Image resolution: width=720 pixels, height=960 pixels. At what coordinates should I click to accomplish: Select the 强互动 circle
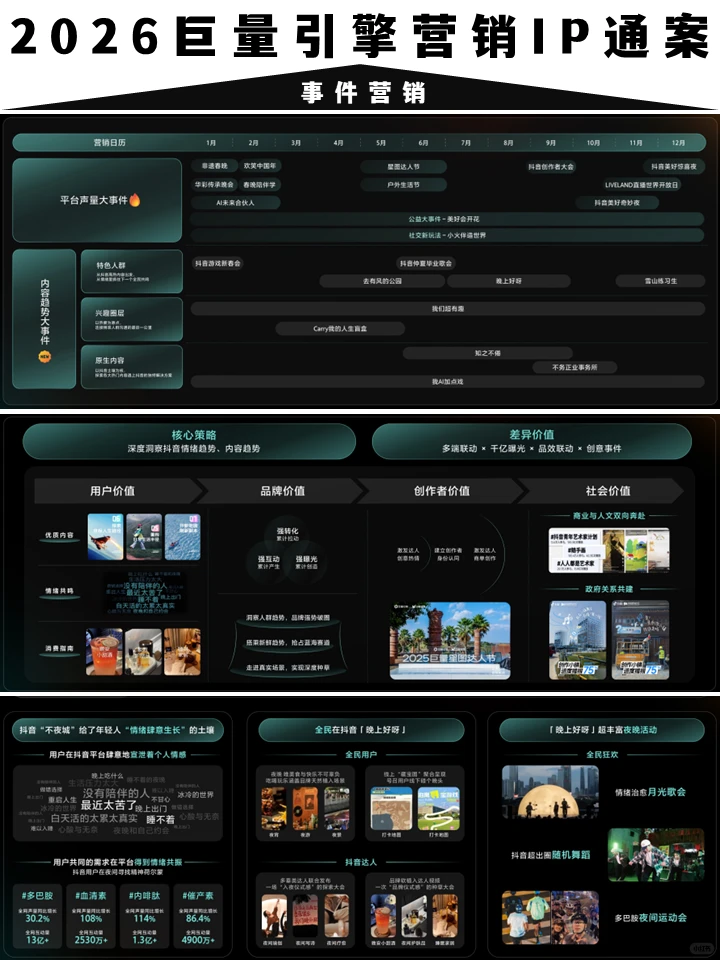coord(268,562)
